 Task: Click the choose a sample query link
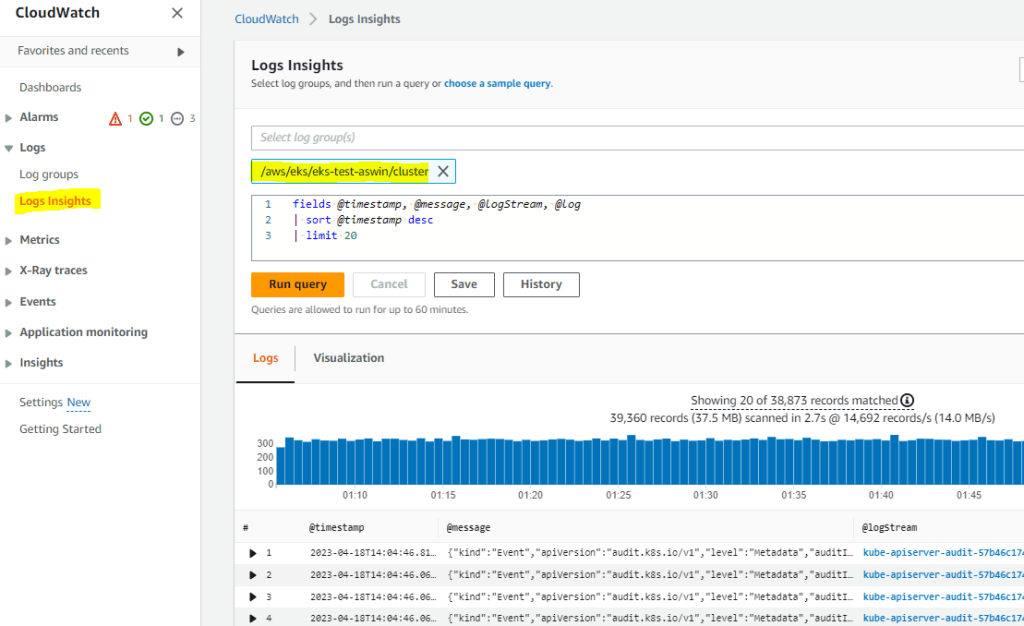497,84
